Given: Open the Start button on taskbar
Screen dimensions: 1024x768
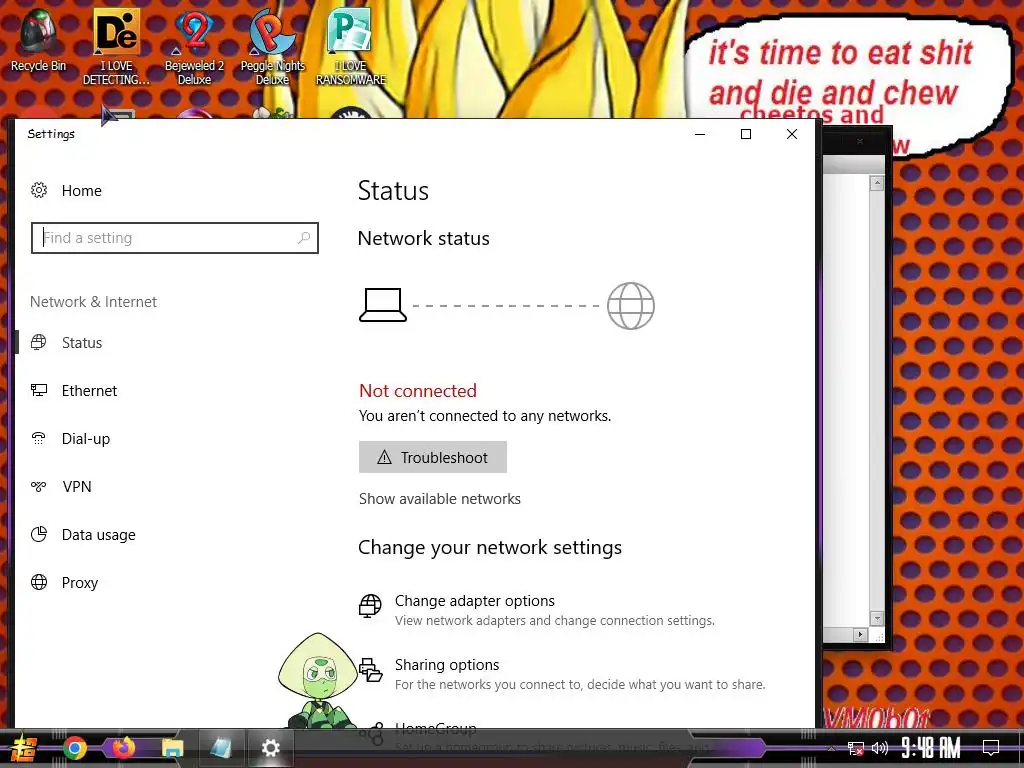Looking at the screenshot, I should point(24,748).
